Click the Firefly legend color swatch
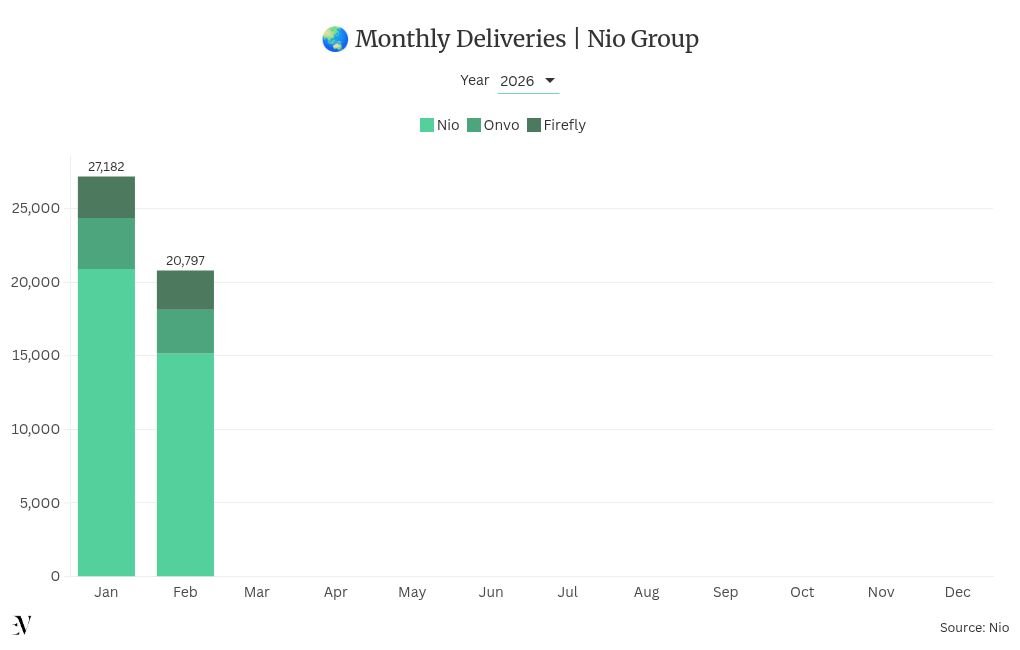Viewport: 1020px width, 650px height. pyautogui.click(x=534, y=125)
